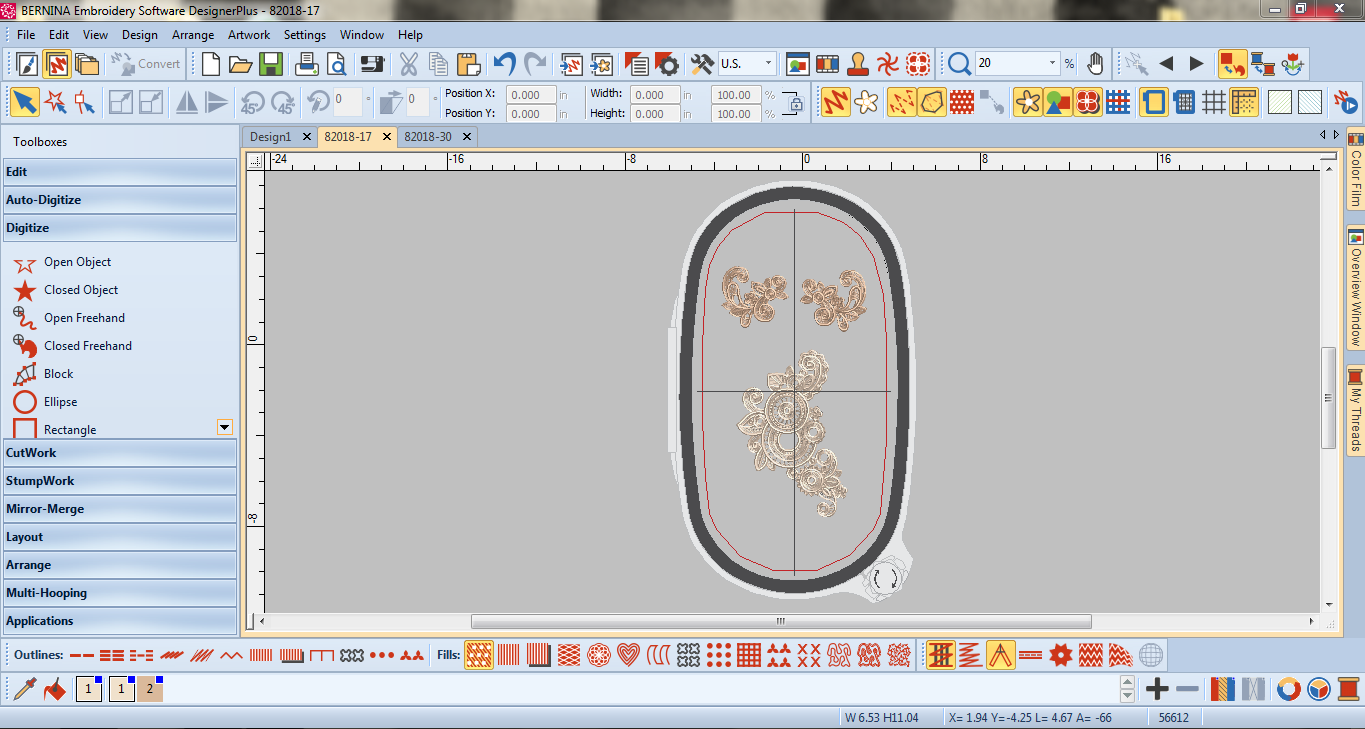This screenshot has width=1365, height=729.
Task: Toggle the Show Bitmap Artwork button
Action: click(1027, 102)
